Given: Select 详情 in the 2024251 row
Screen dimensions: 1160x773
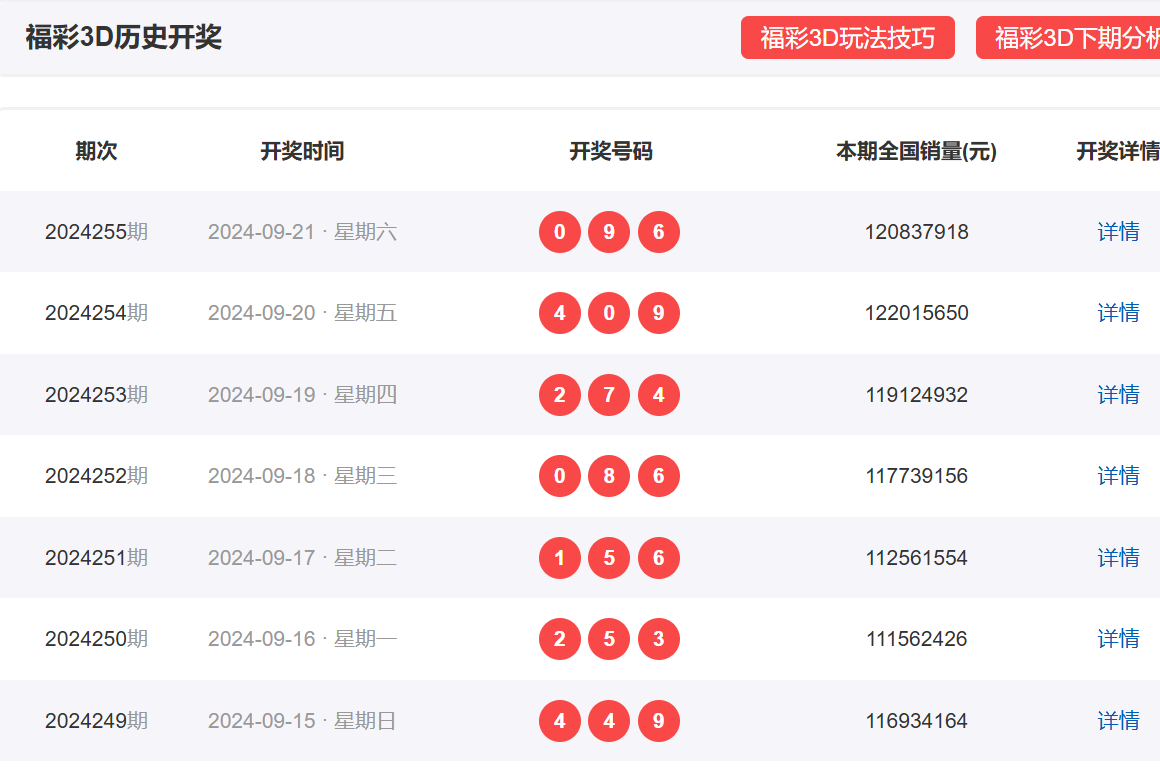Looking at the screenshot, I should pyautogui.click(x=1118, y=558).
